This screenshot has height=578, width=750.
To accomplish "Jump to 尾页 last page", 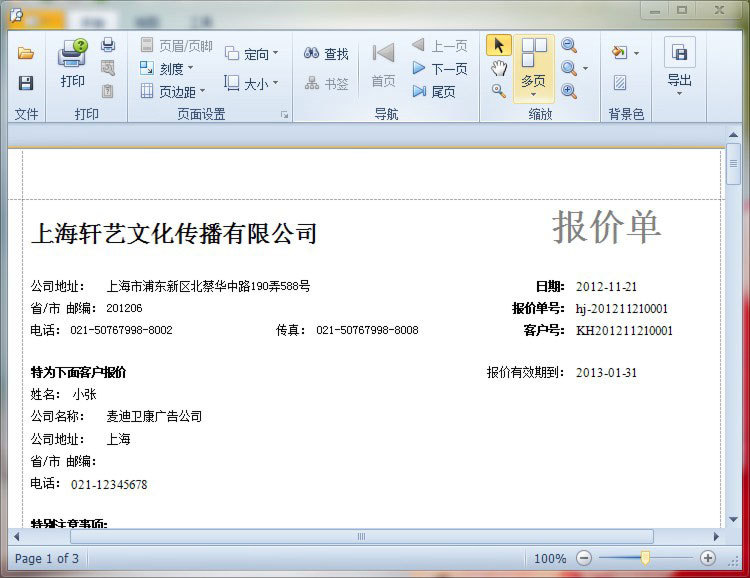I will [x=434, y=91].
